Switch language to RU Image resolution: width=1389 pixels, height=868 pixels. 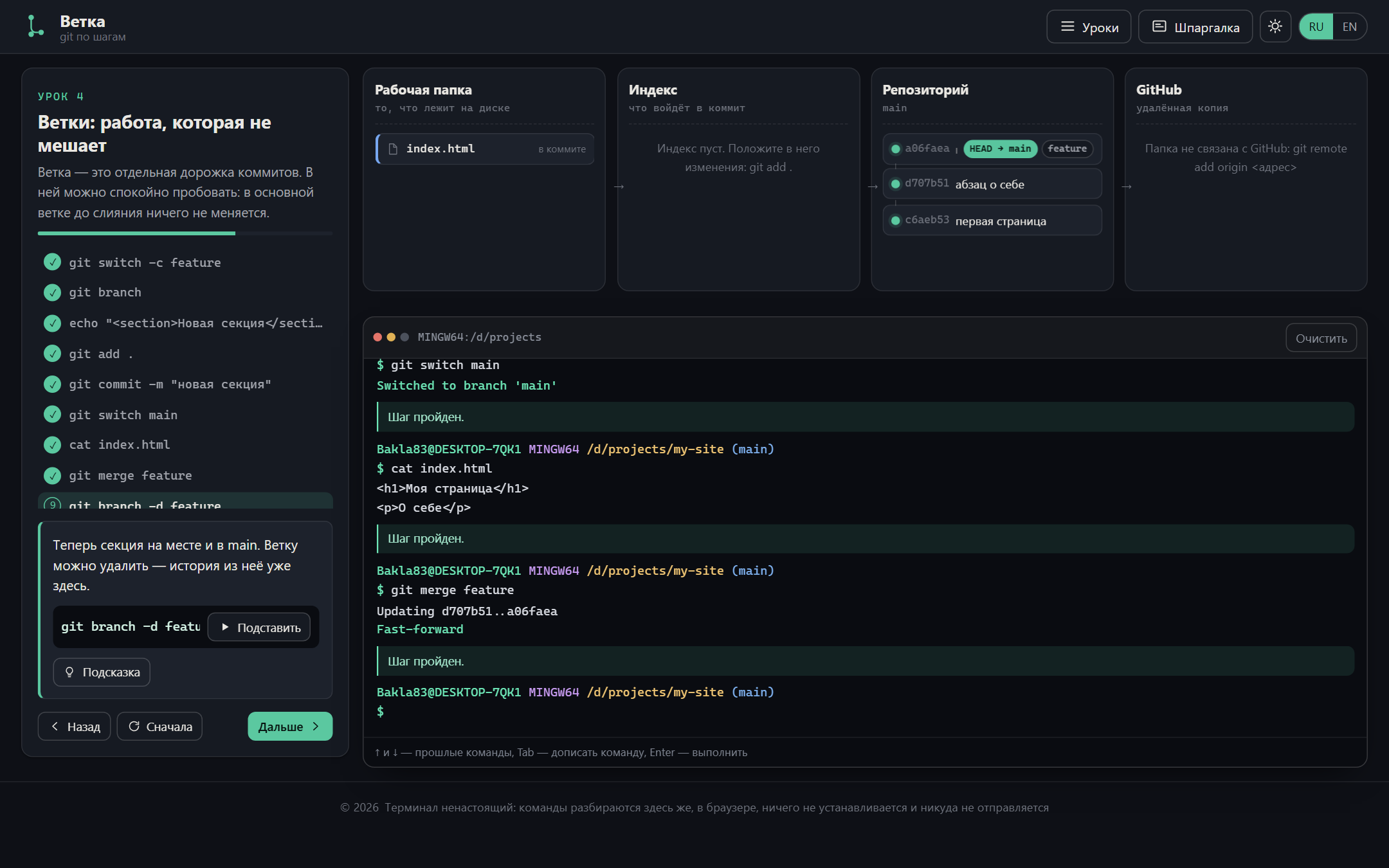pos(1316,27)
